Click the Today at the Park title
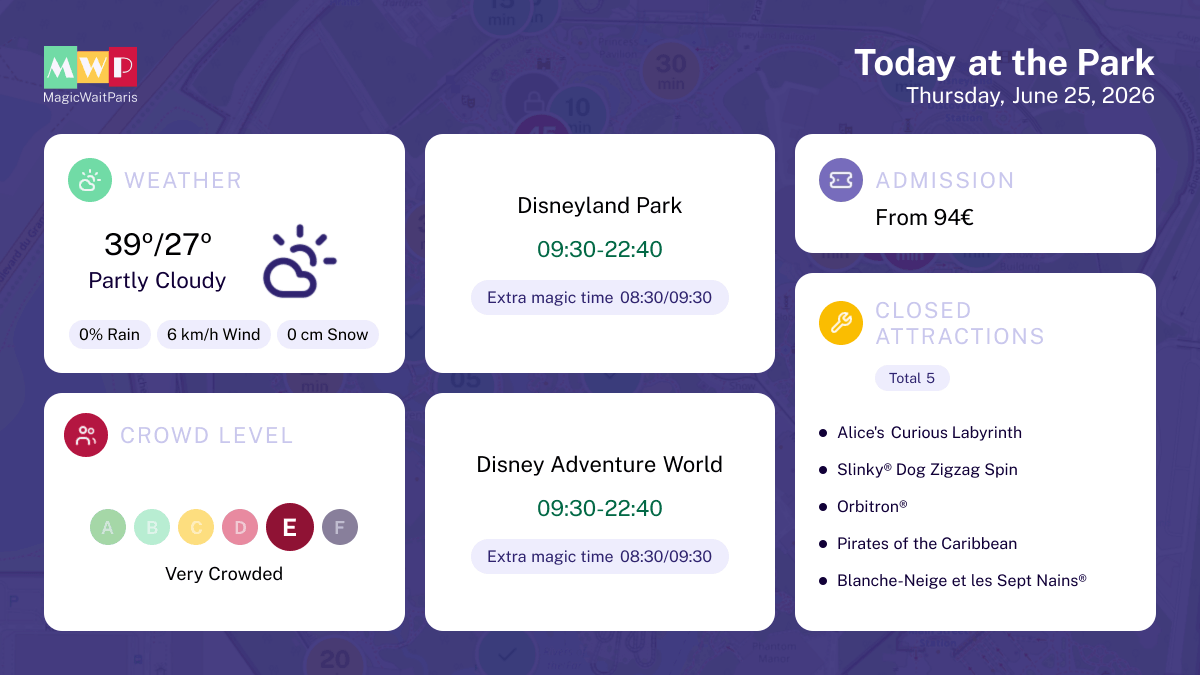Viewport: 1200px width, 675px height. click(x=1004, y=63)
